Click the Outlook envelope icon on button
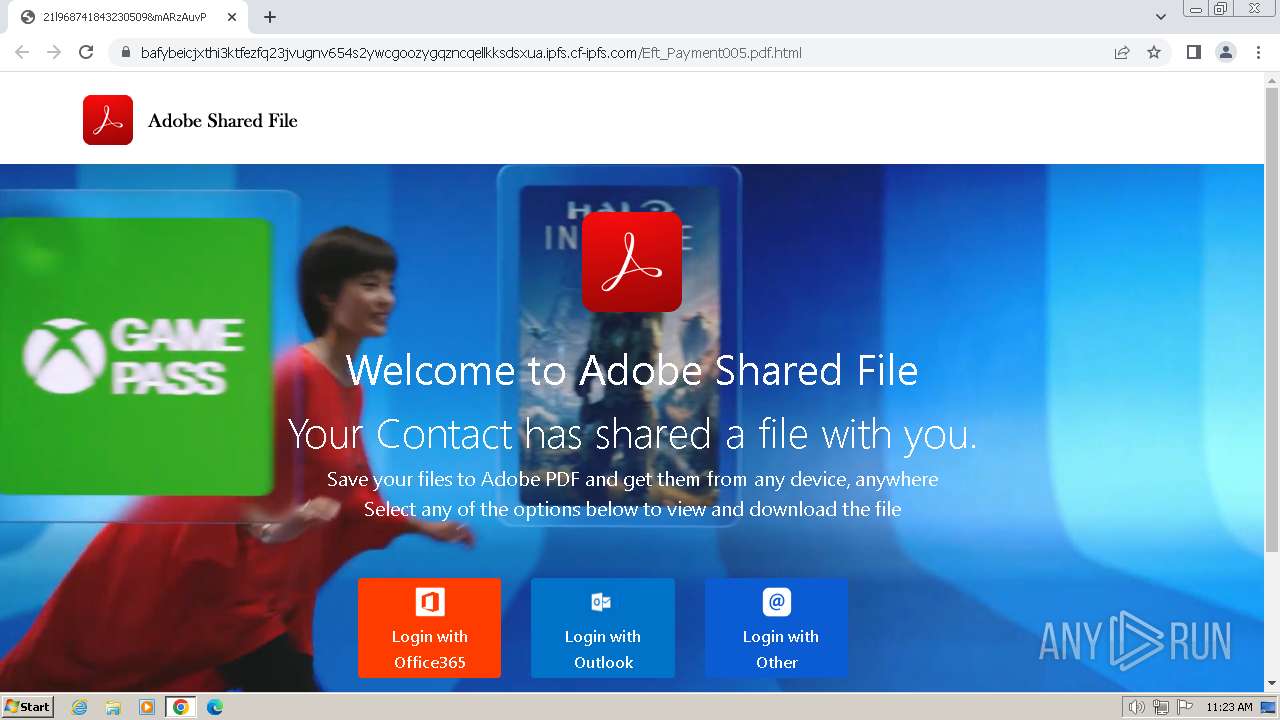The image size is (1280, 720). (x=601, y=602)
